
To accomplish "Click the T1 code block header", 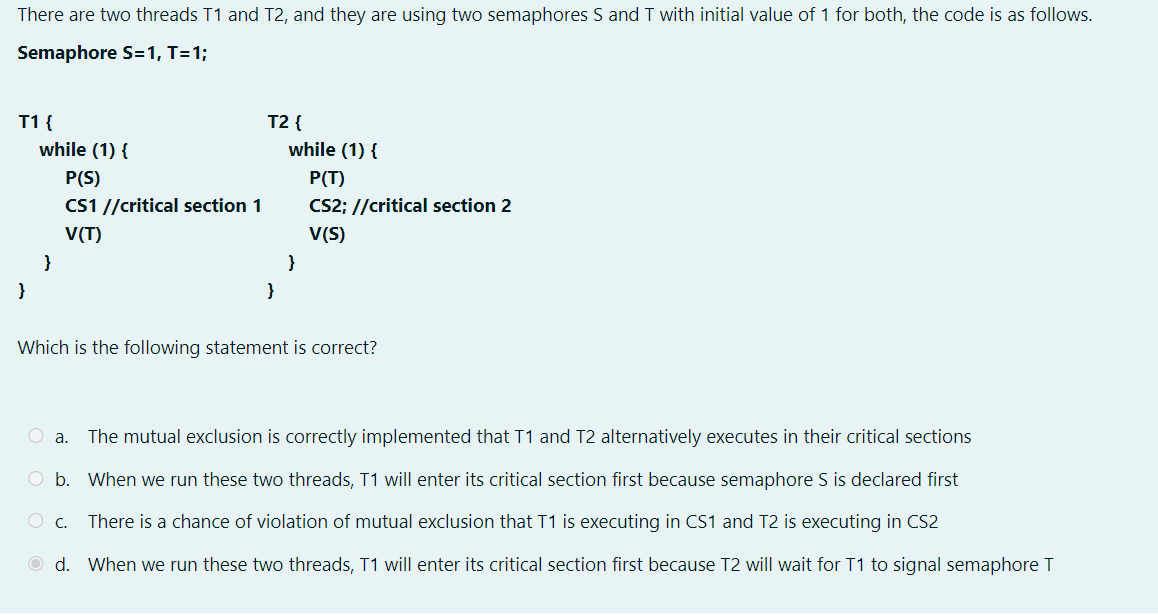I will click(30, 121).
